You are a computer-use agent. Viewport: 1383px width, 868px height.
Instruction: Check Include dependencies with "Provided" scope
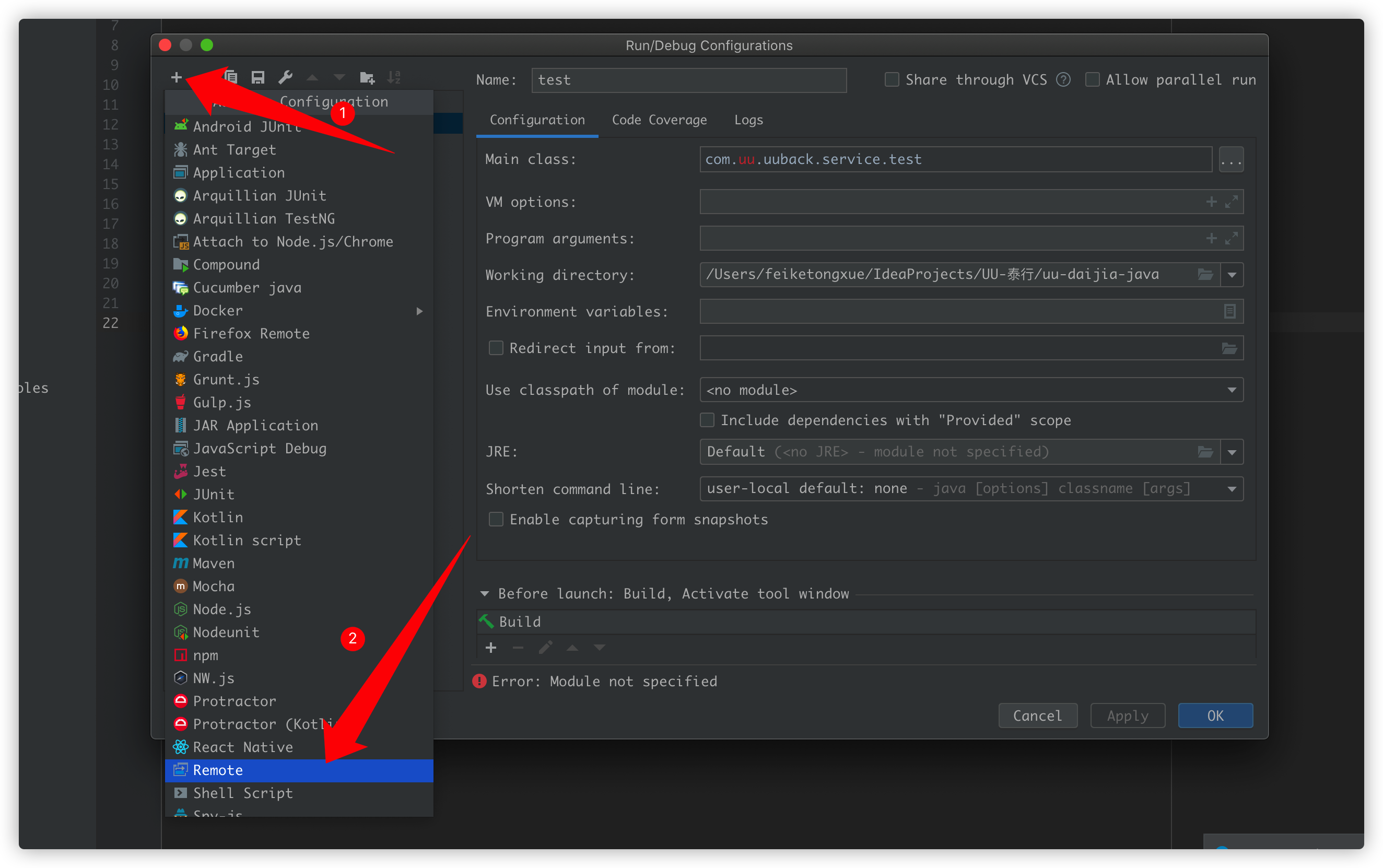point(707,420)
